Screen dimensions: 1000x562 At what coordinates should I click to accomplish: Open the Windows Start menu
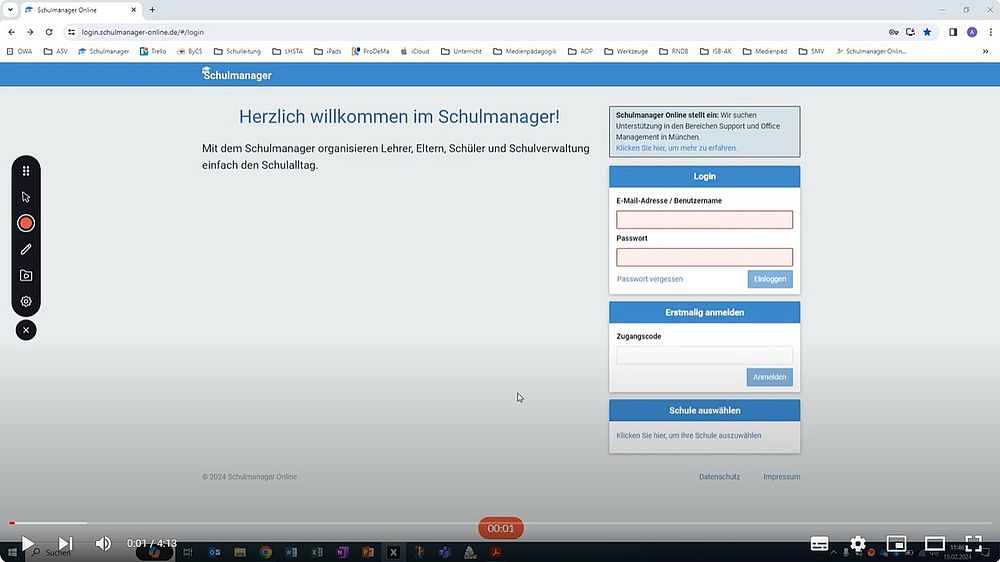[x=11, y=552]
